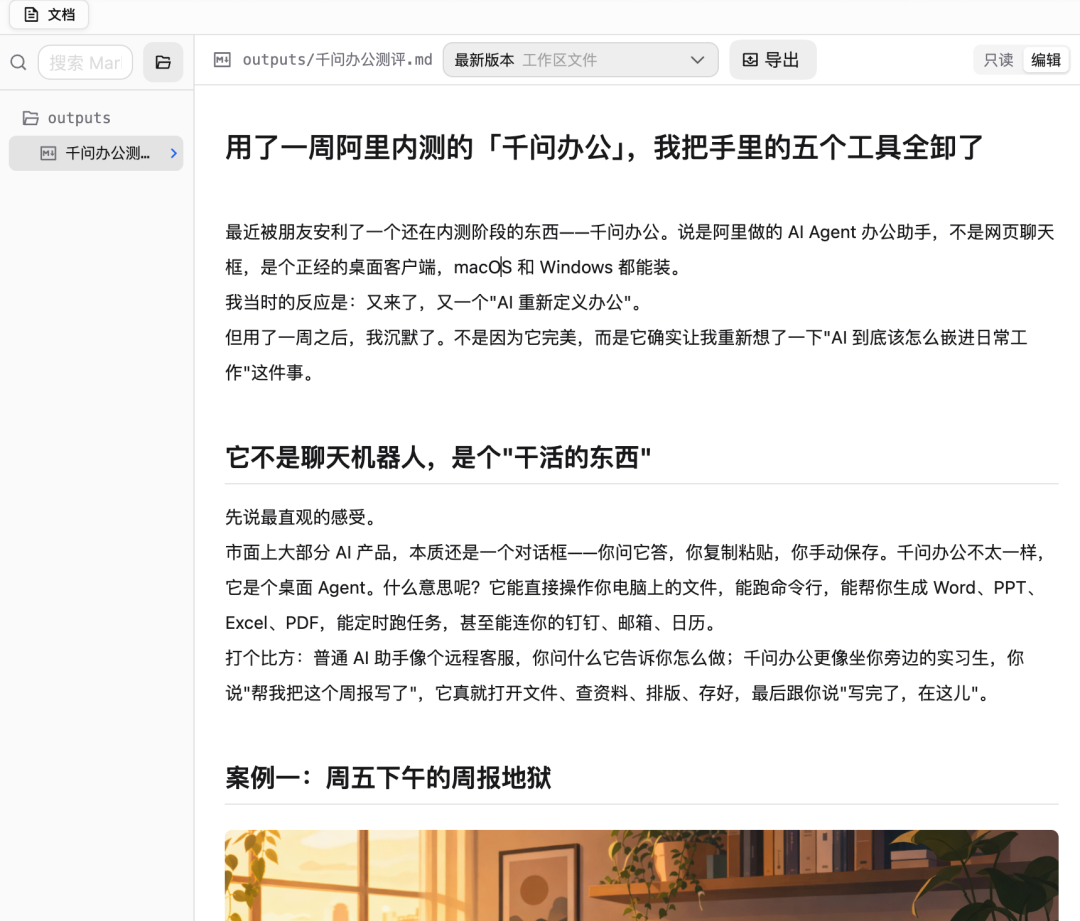This screenshot has width=1080, height=921.
Task: Click the open folder button beside search
Action: click(163, 63)
